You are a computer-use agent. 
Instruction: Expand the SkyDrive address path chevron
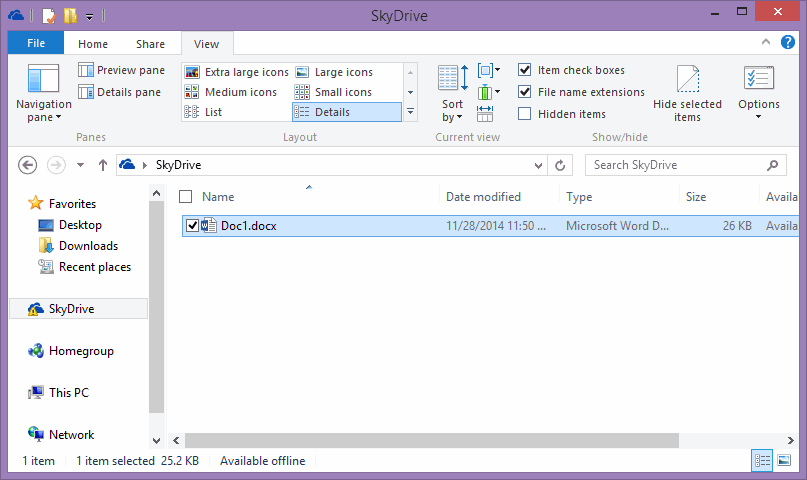point(145,165)
